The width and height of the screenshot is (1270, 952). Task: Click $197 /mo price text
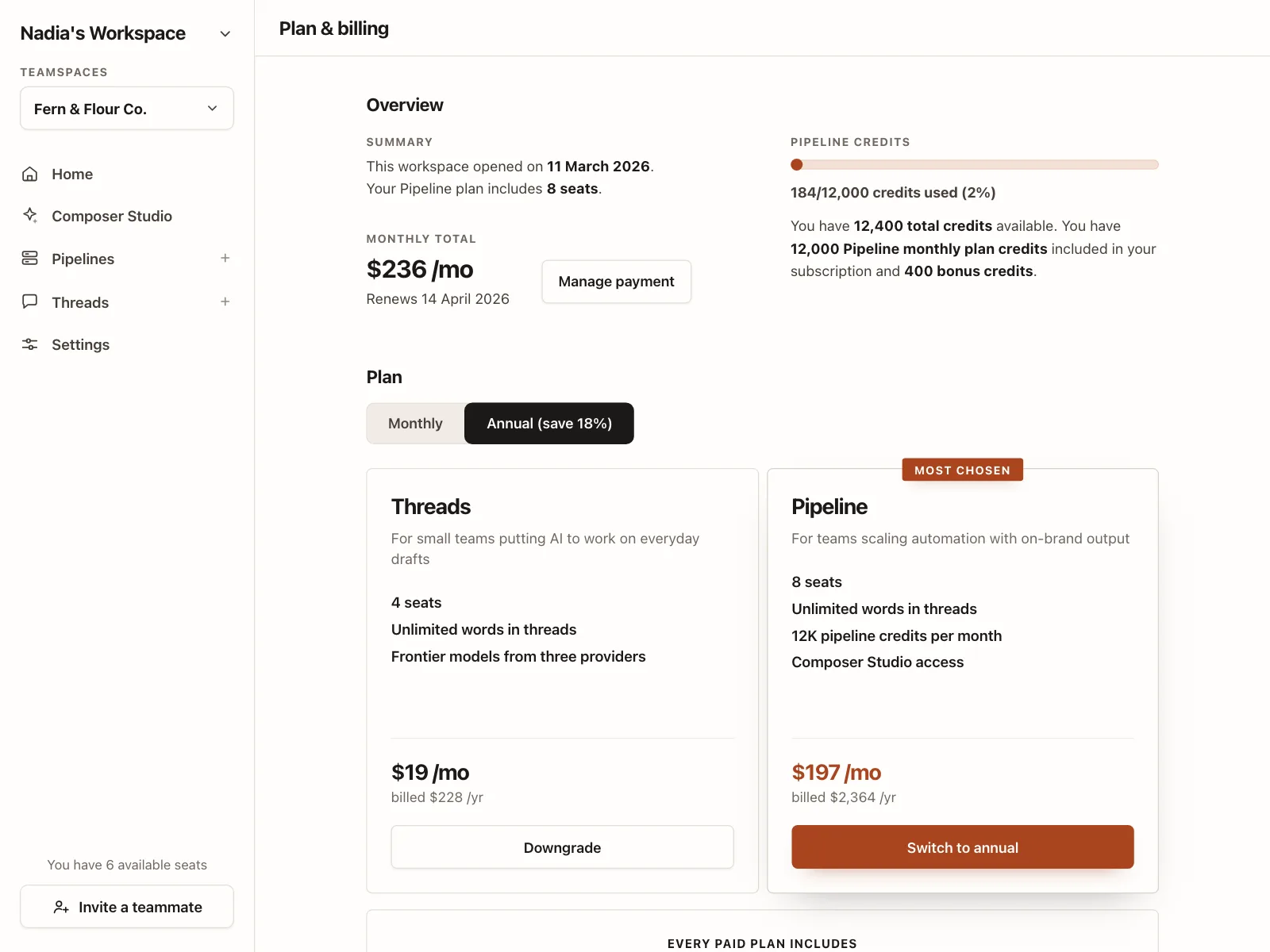(837, 772)
